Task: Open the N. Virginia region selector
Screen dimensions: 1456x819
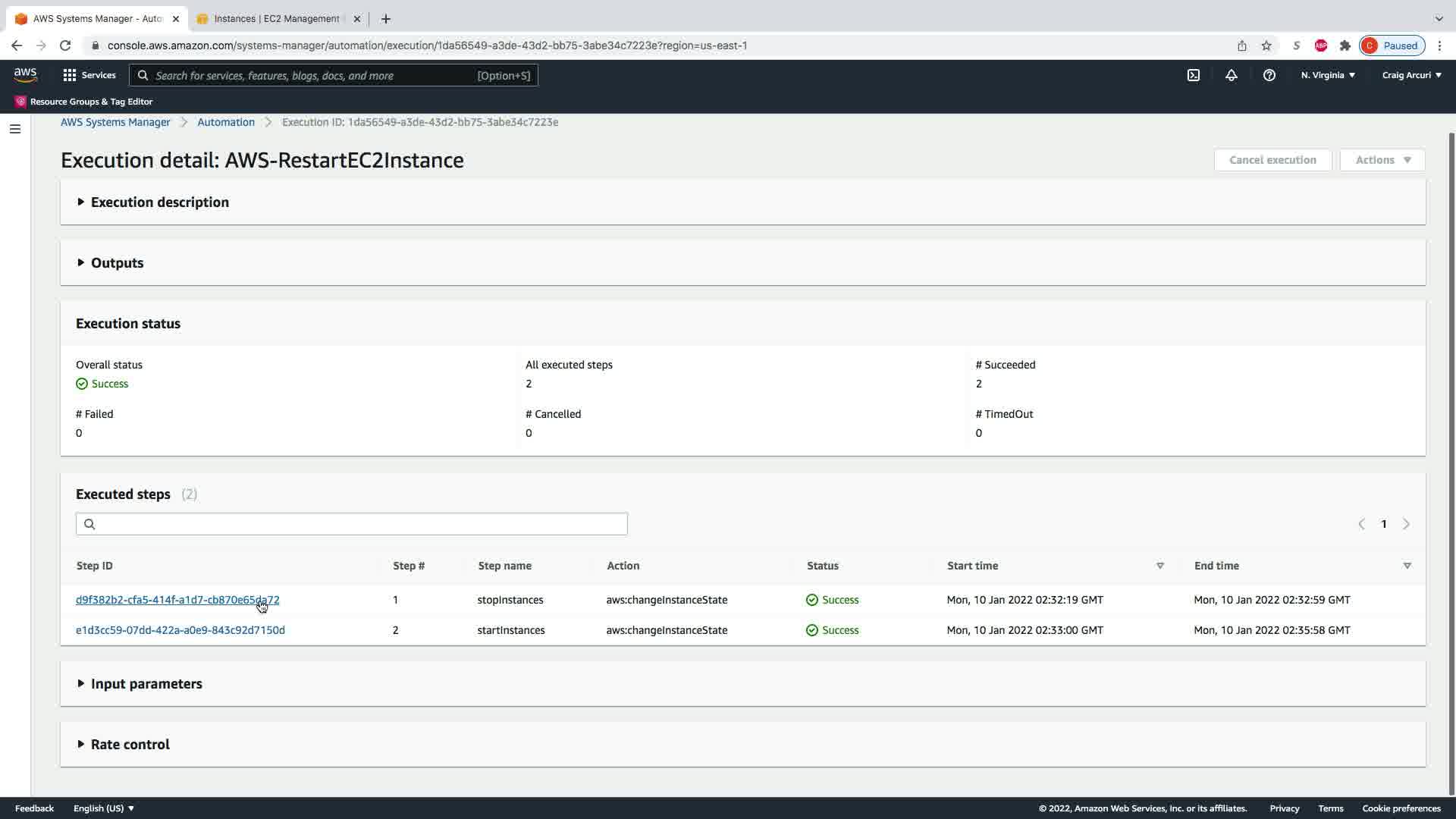Action: (1328, 75)
